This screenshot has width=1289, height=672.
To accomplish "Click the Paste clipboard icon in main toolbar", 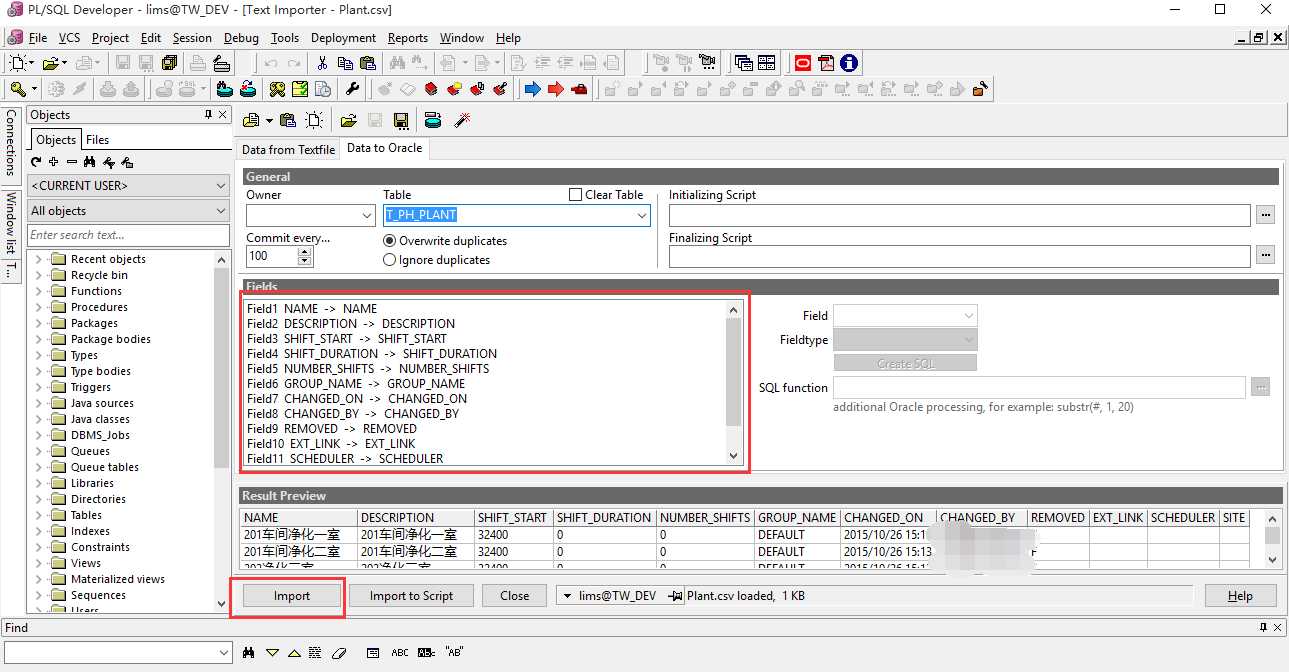I will (x=369, y=63).
